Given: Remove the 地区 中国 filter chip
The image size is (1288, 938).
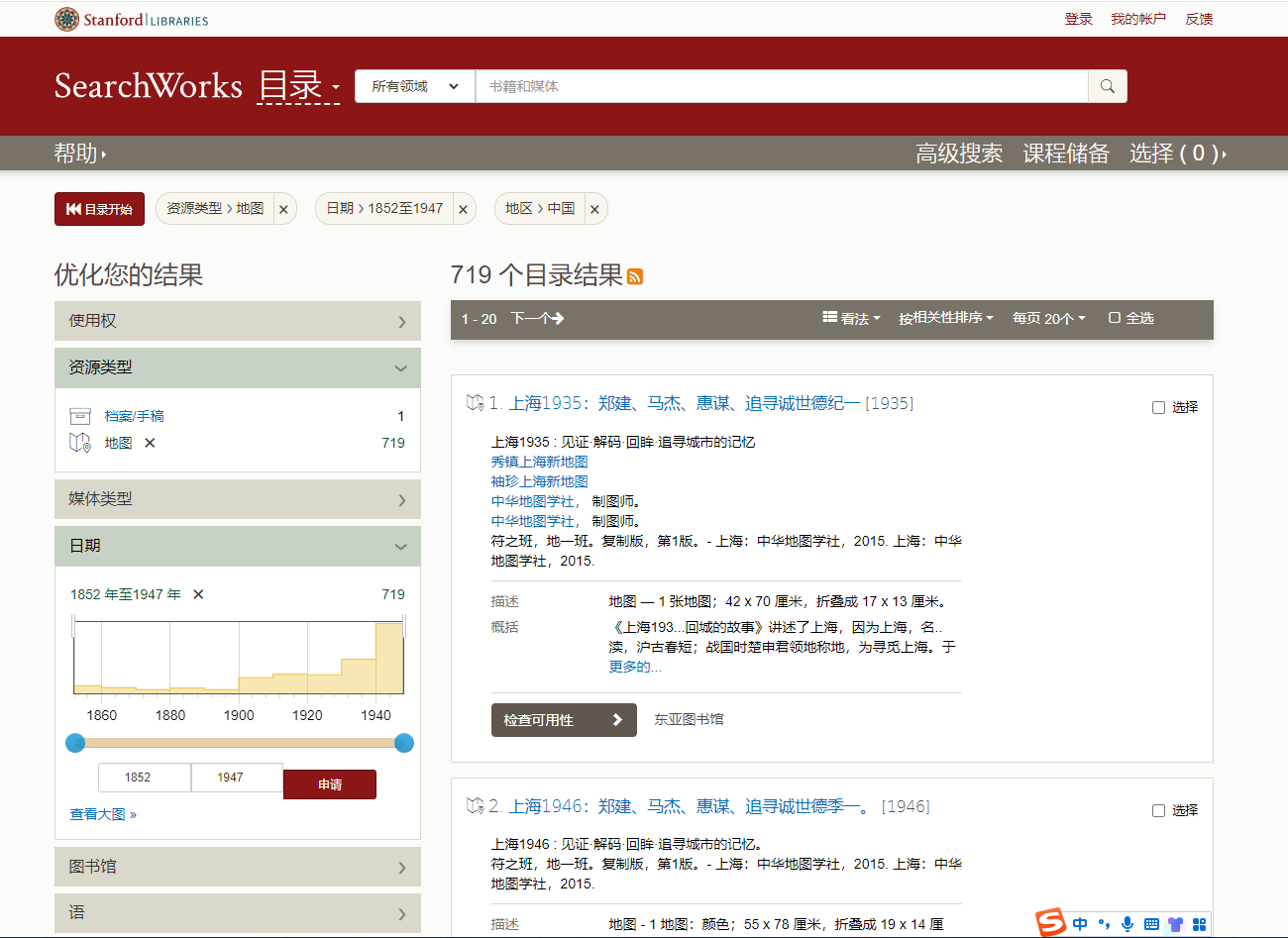Looking at the screenshot, I should pos(594,209).
